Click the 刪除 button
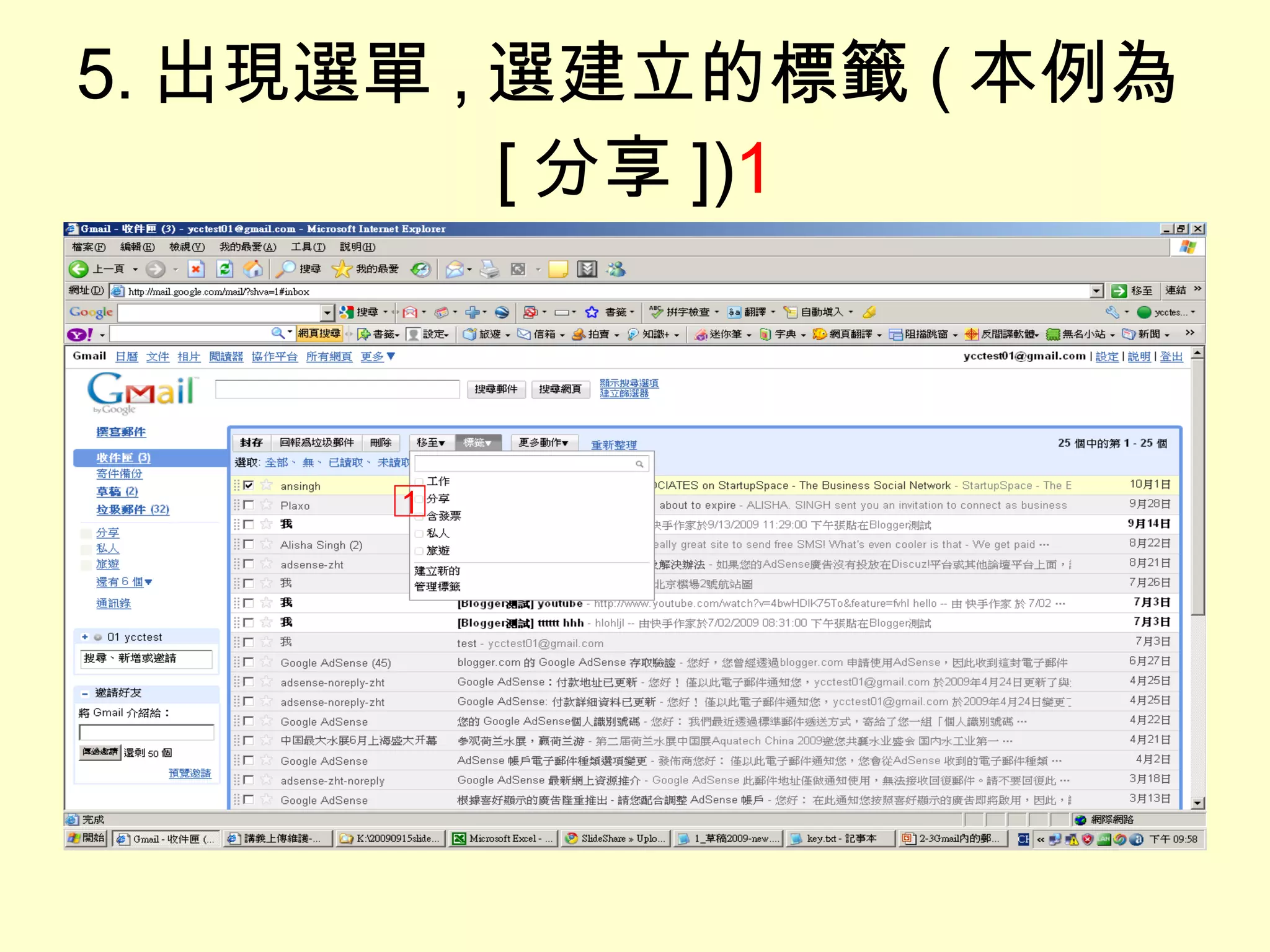Image resolution: width=1270 pixels, height=952 pixels. [381, 443]
